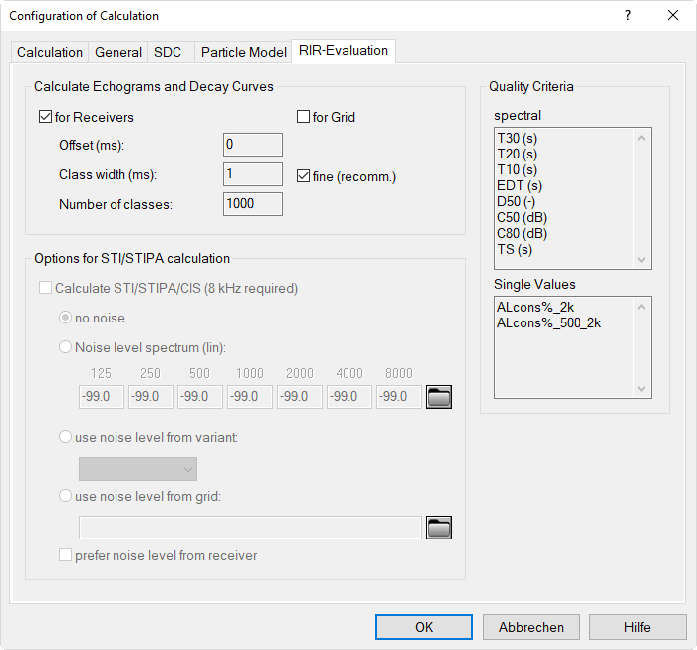The image size is (697, 650).
Task: Open the noise level variant dropdown
Action: point(138,469)
